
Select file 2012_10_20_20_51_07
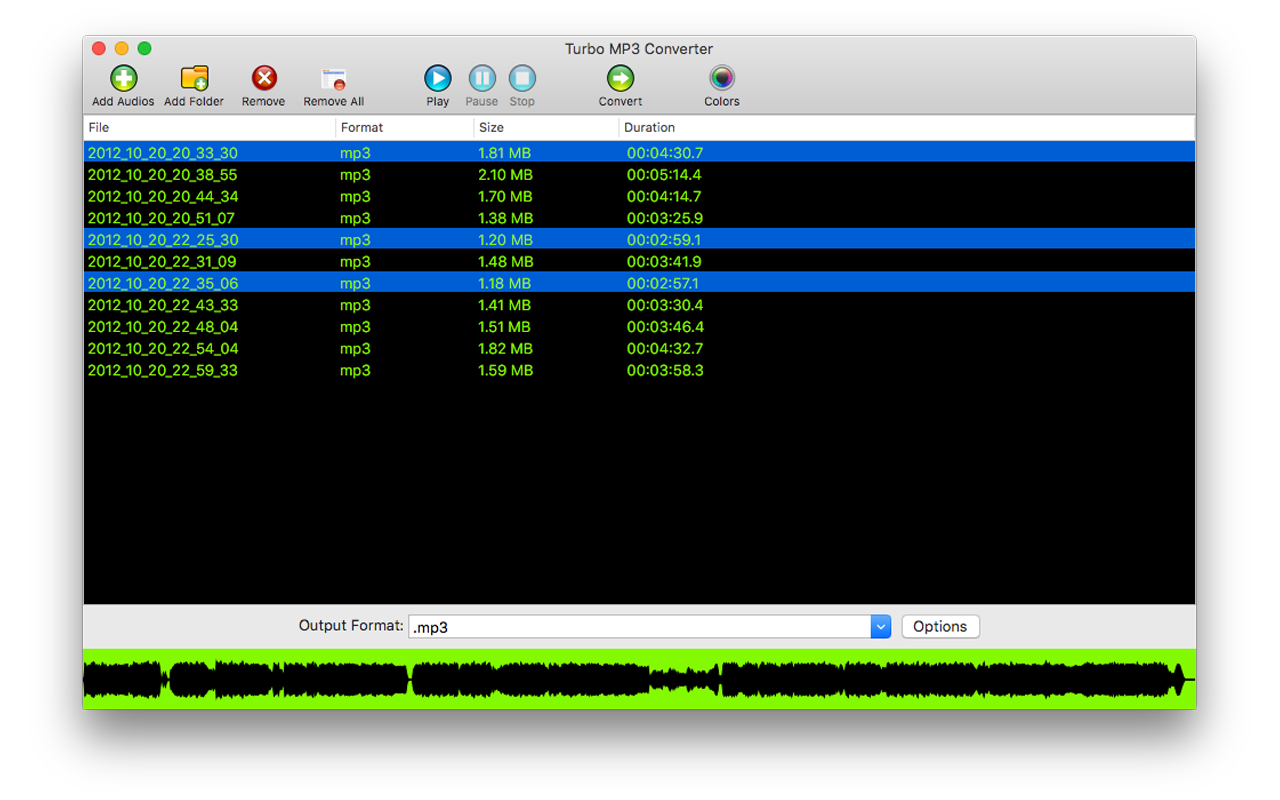(161, 218)
